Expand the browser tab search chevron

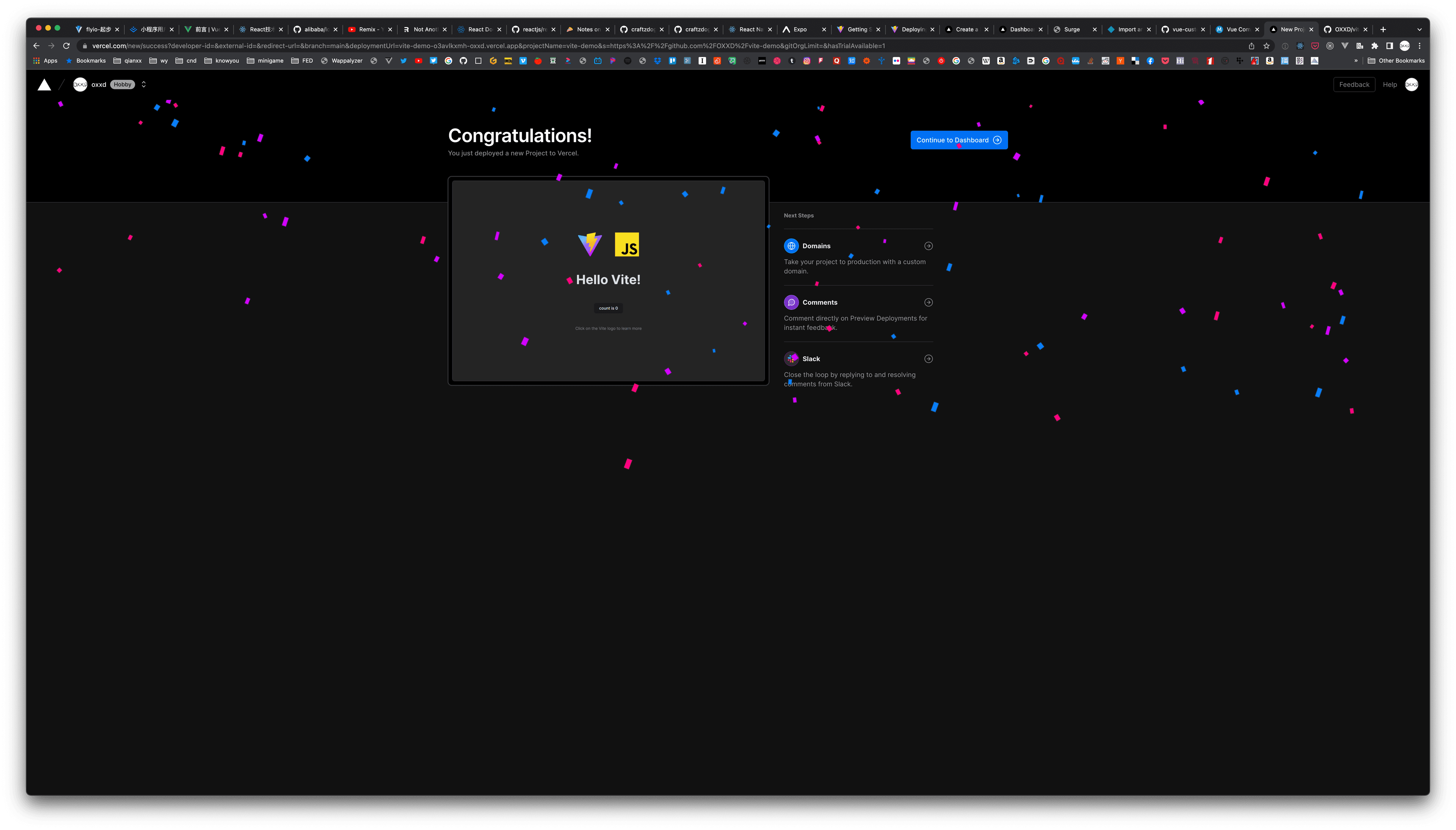coord(1419,30)
